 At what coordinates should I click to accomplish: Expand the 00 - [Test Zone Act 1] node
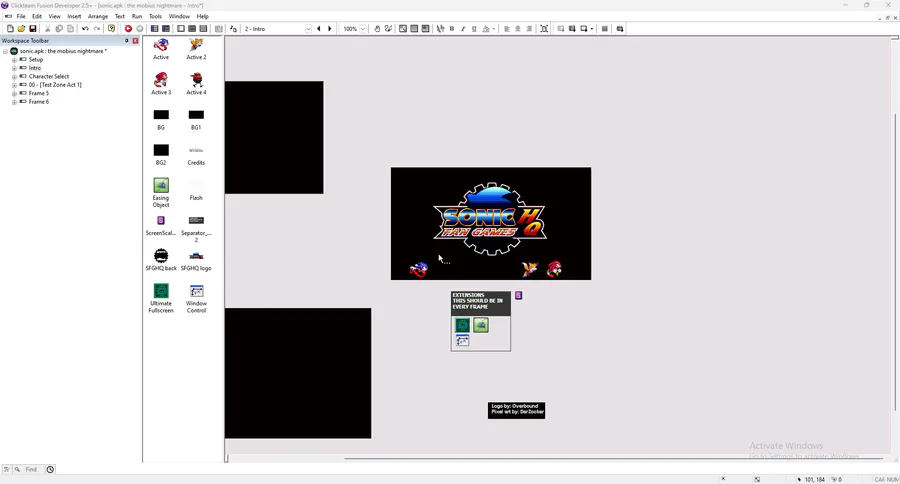[x=14, y=85]
